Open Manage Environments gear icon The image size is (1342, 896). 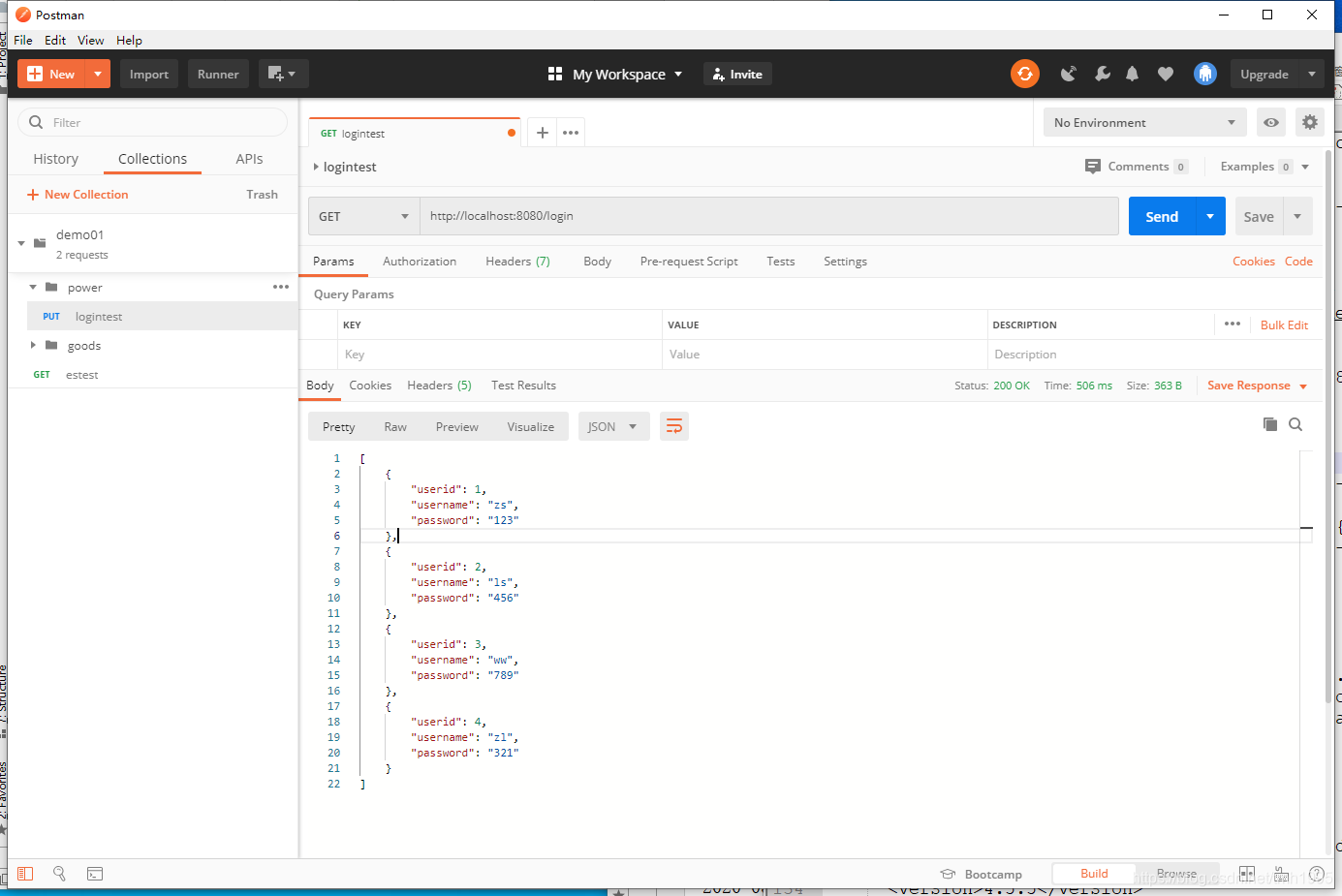pos(1309,123)
